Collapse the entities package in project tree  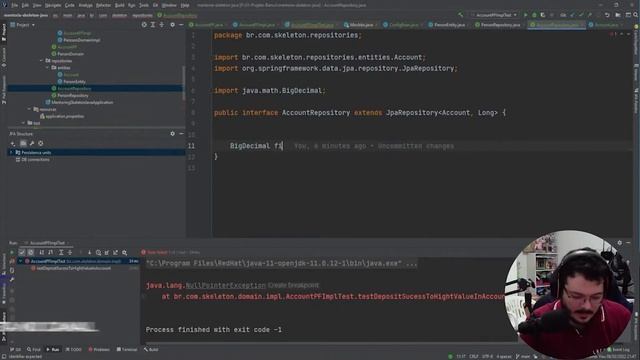[x=47, y=67]
